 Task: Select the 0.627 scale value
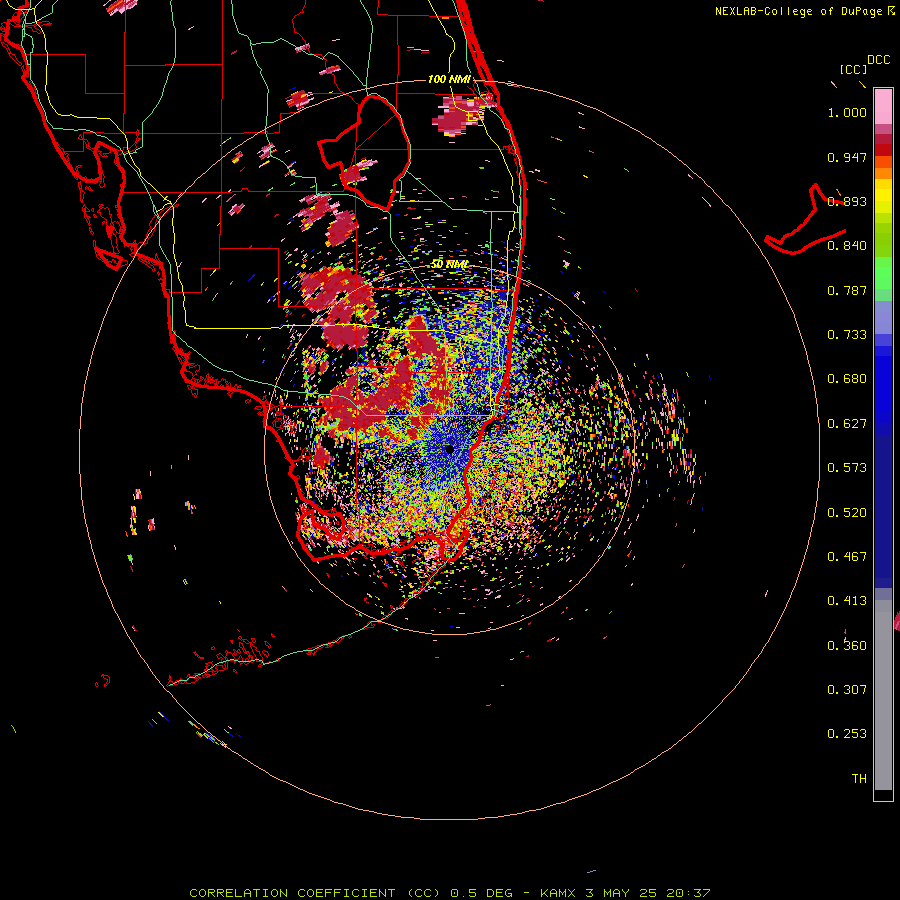[x=847, y=424]
